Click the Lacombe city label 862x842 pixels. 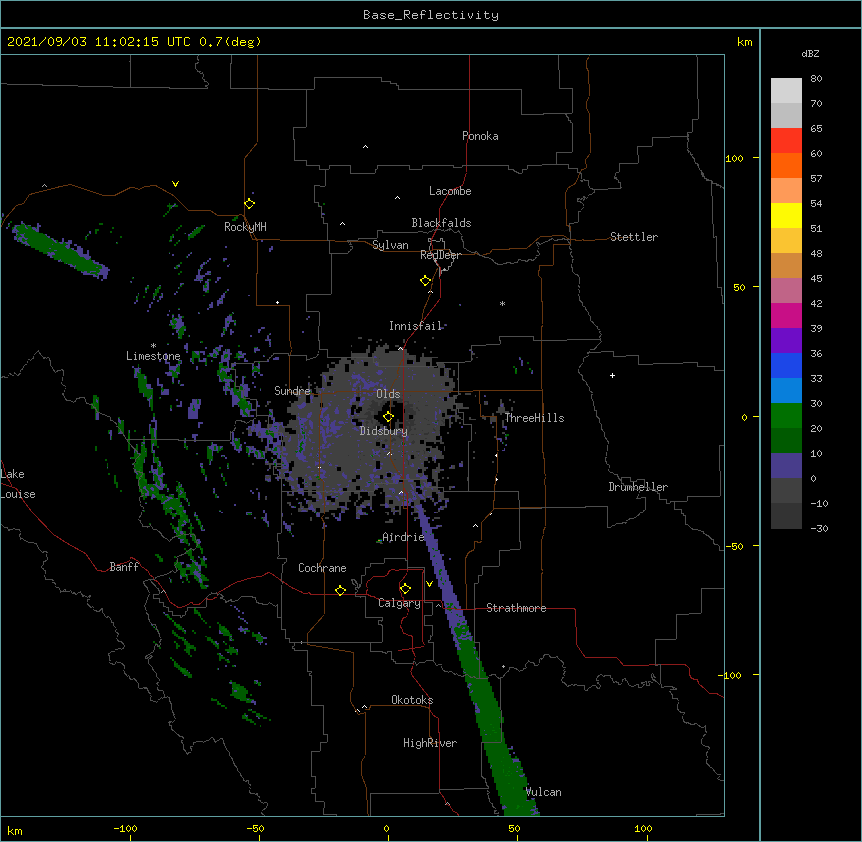click(450, 191)
